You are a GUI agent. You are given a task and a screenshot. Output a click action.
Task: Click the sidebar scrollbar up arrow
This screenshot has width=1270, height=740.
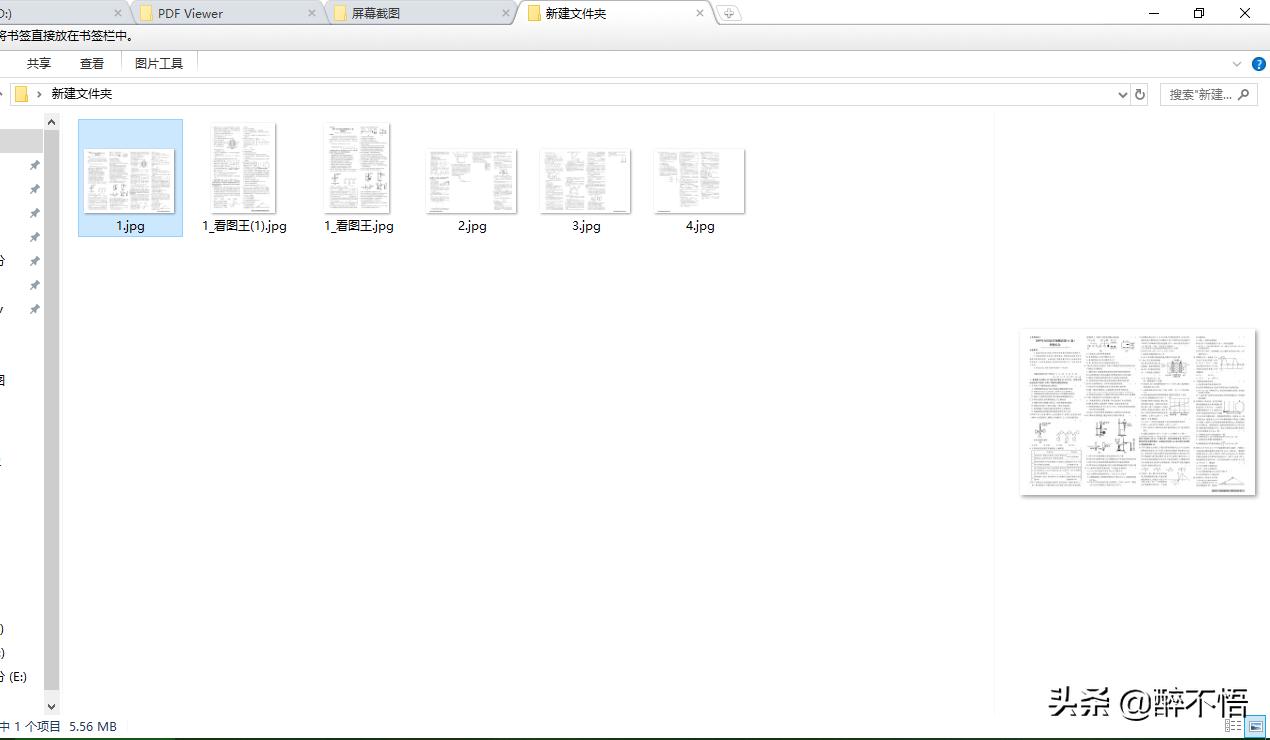tap(52, 121)
